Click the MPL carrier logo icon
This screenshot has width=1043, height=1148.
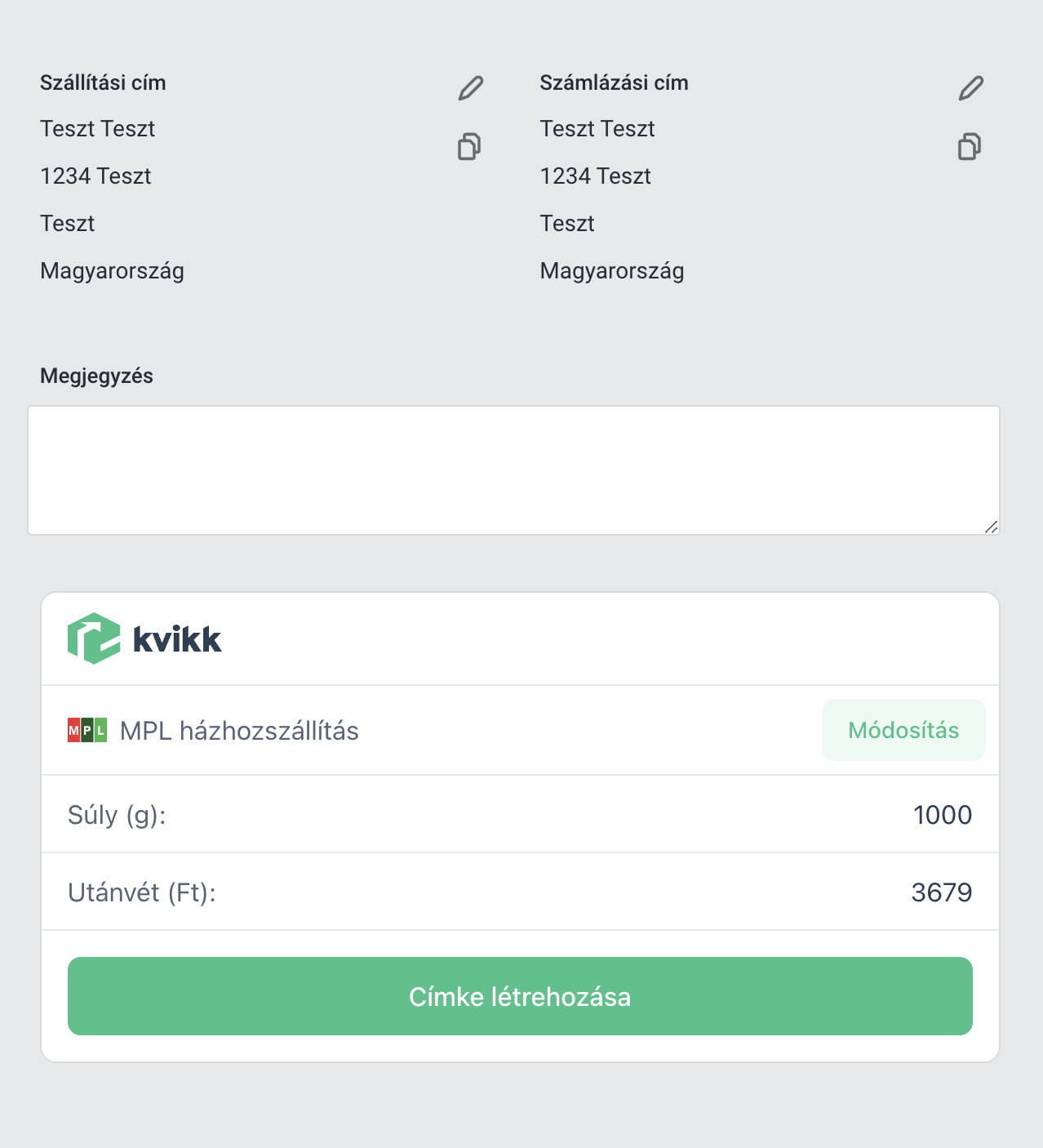pyautogui.click(x=87, y=730)
